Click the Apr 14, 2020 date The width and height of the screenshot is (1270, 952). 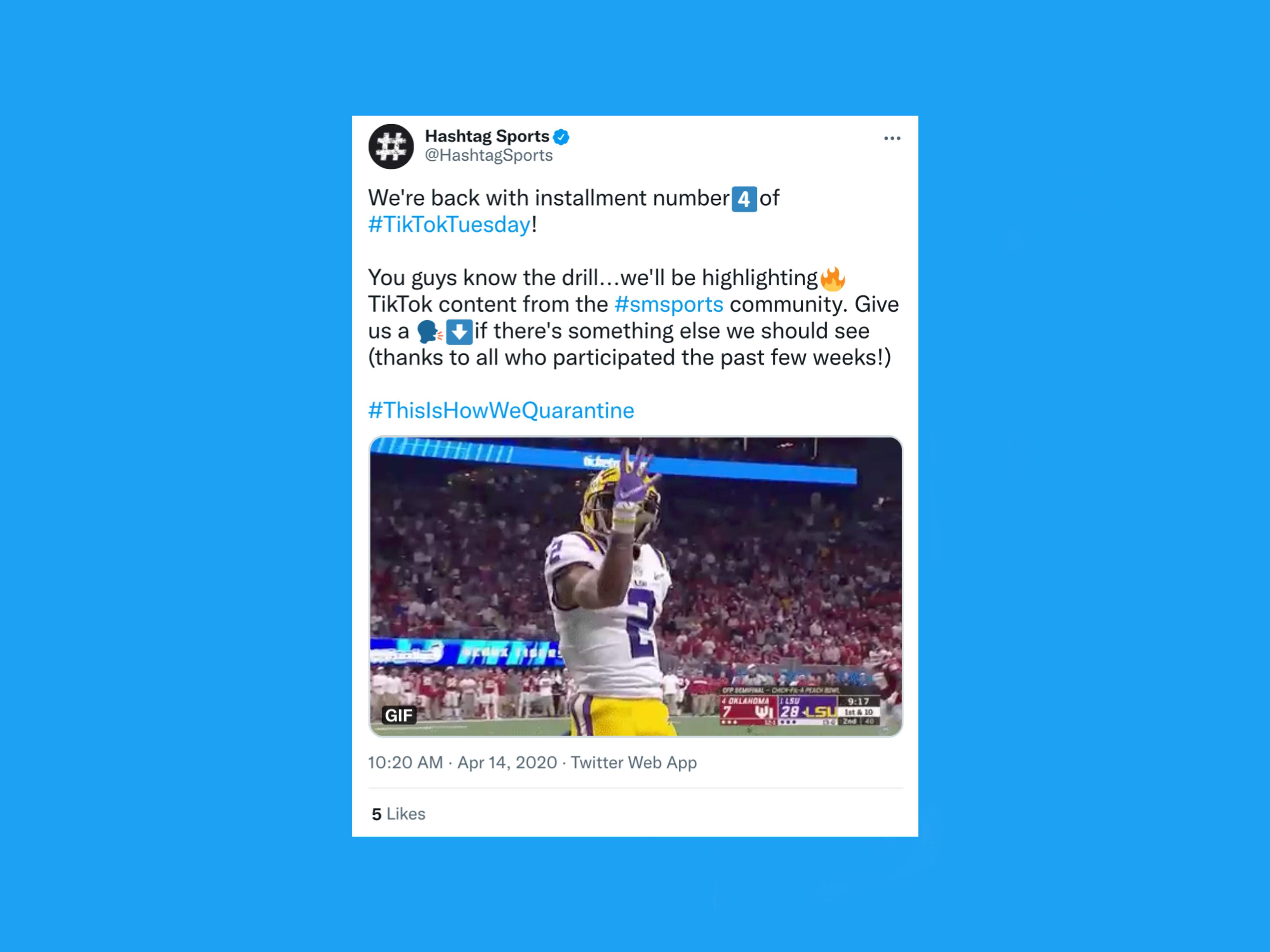[x=507, y=763]
